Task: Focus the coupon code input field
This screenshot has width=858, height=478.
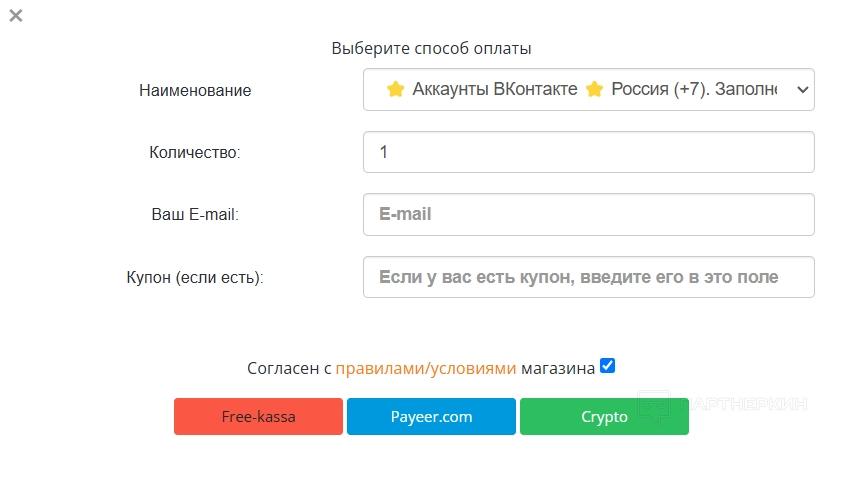Action: (588, 277)
